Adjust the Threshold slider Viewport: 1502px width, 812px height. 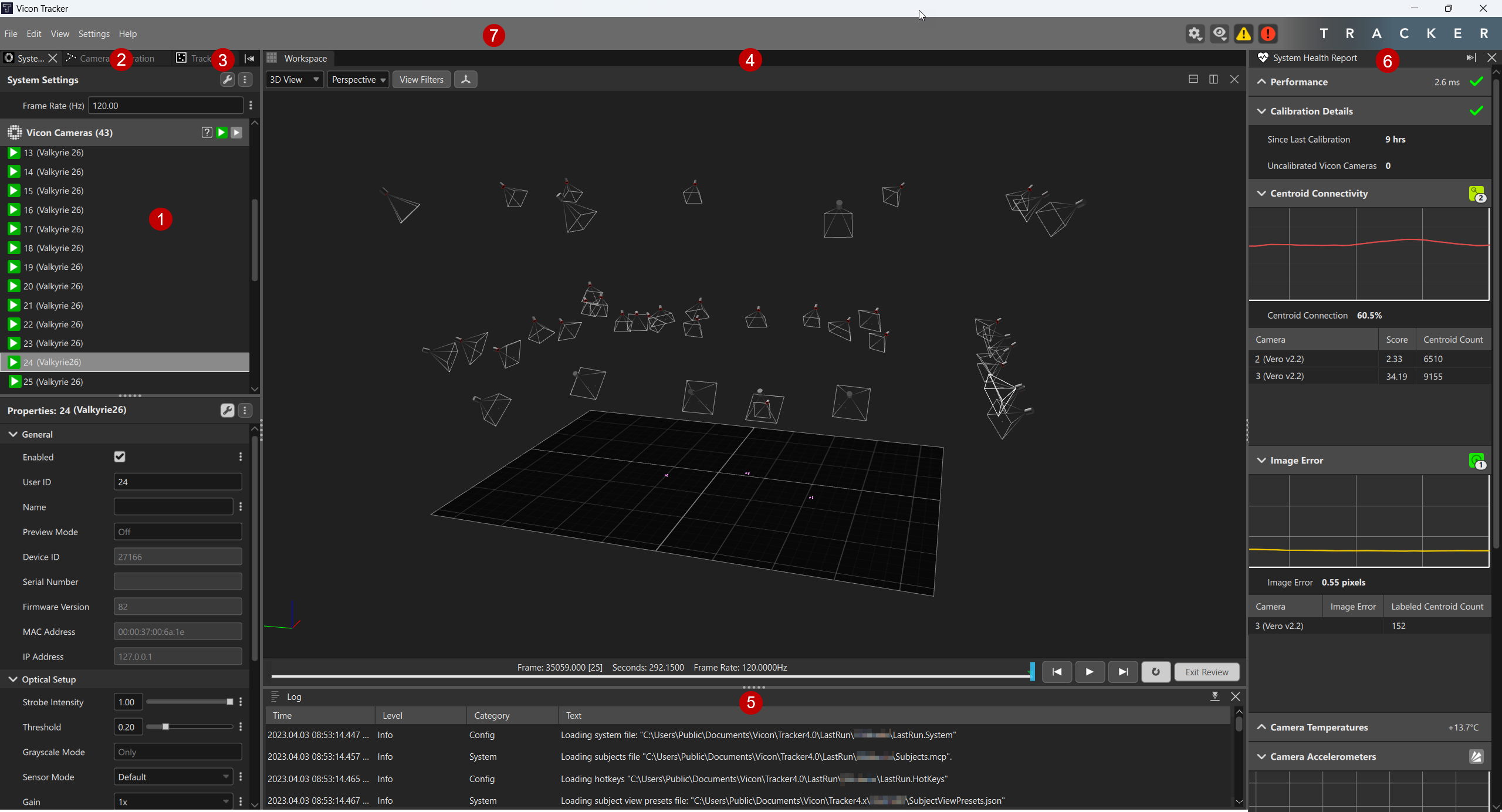point(190,728)
